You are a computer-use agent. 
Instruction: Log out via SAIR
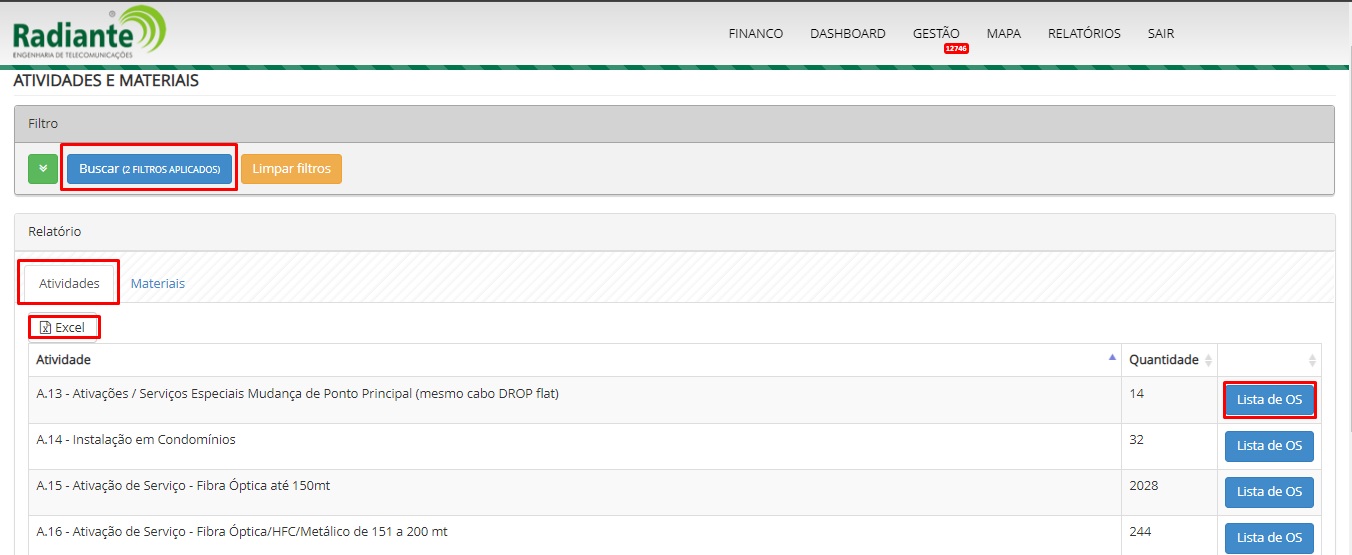click(x=1160, y=33)
